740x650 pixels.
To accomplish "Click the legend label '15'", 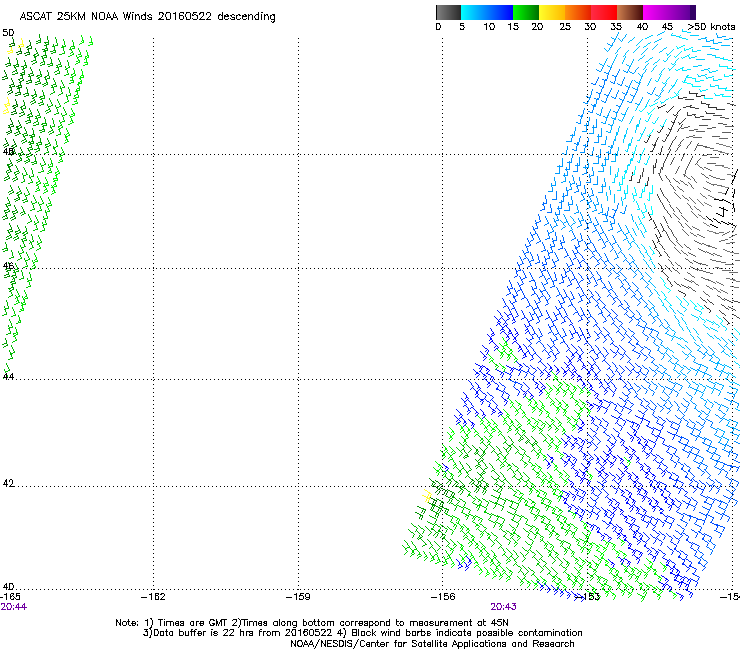I will [x=513, y=27].
